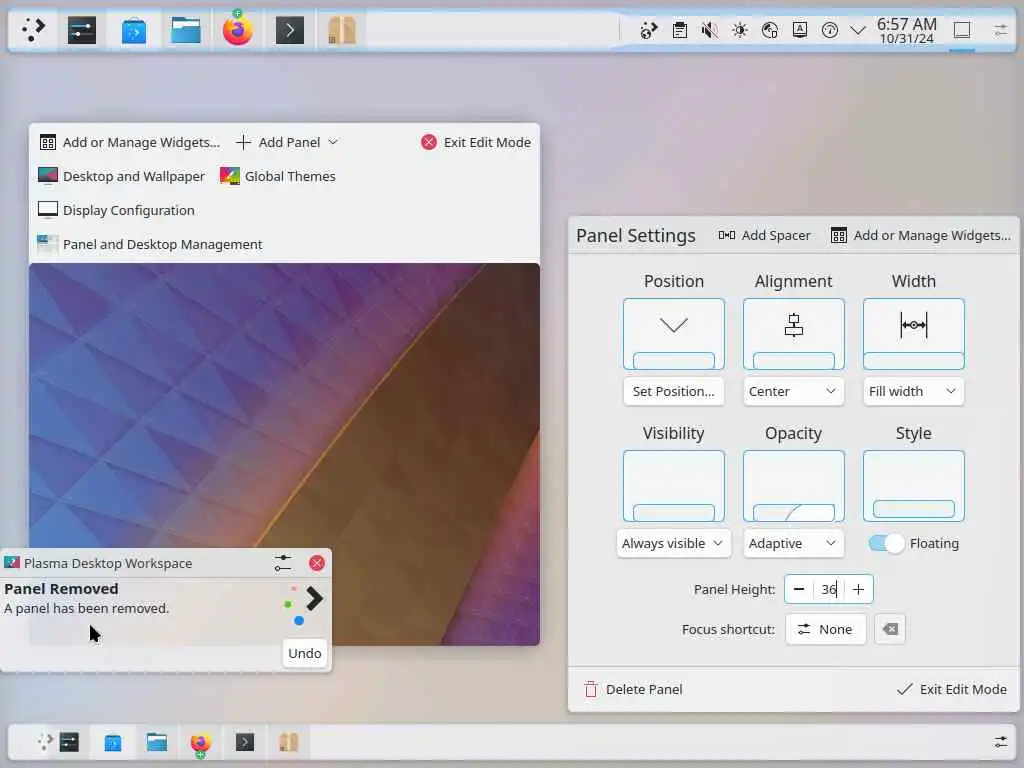Viewport: 1024px width, 768px height.
Task: Click Discover icon in bottom panel
Action: [113, 742]
